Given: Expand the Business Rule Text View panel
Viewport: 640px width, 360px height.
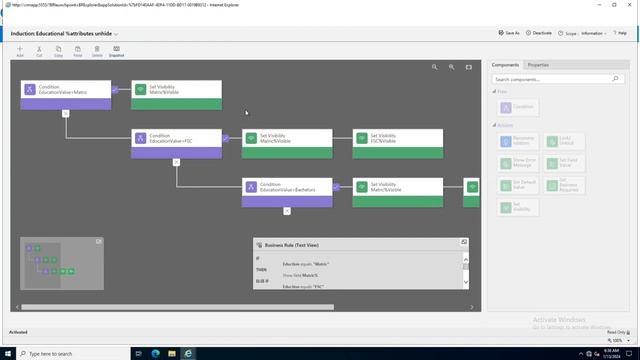Looking at the screenshot, I should tap(464, 242).
